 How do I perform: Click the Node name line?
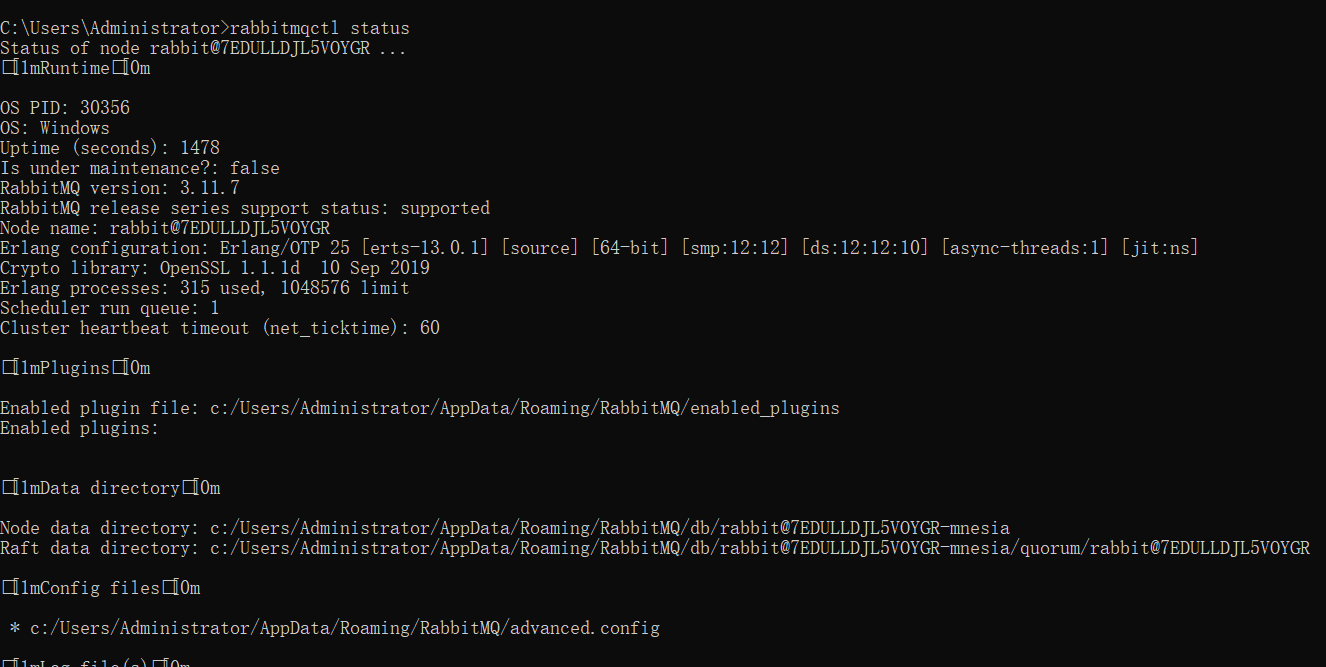pyautogui.click(x=165, y=228)
